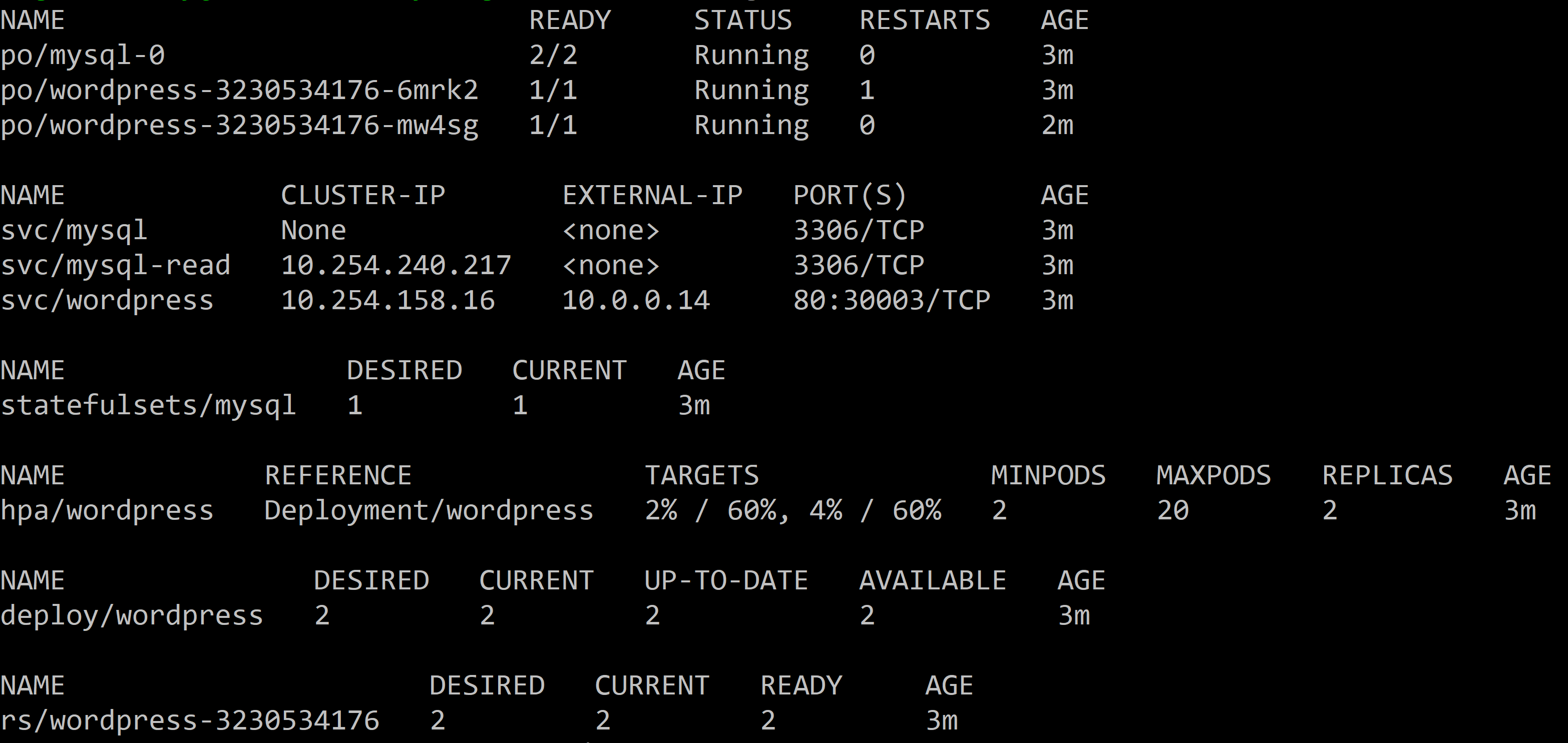Click 'CURRENT' header in statefulsets table
The image size is (1568, 743).
569,371
